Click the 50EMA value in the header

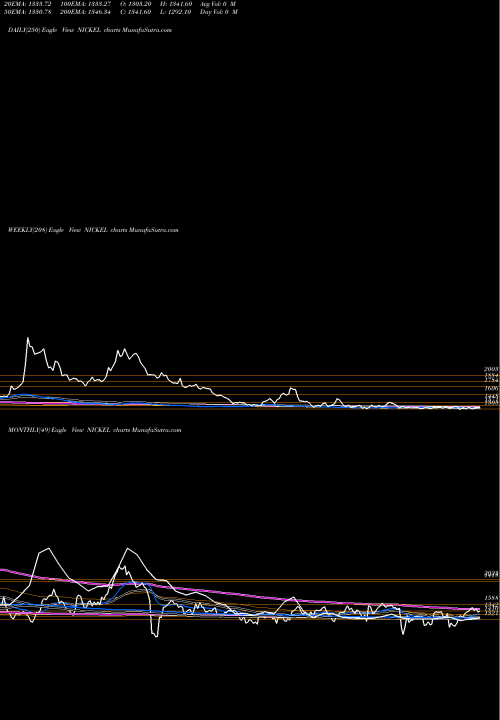tap(28, 12)
